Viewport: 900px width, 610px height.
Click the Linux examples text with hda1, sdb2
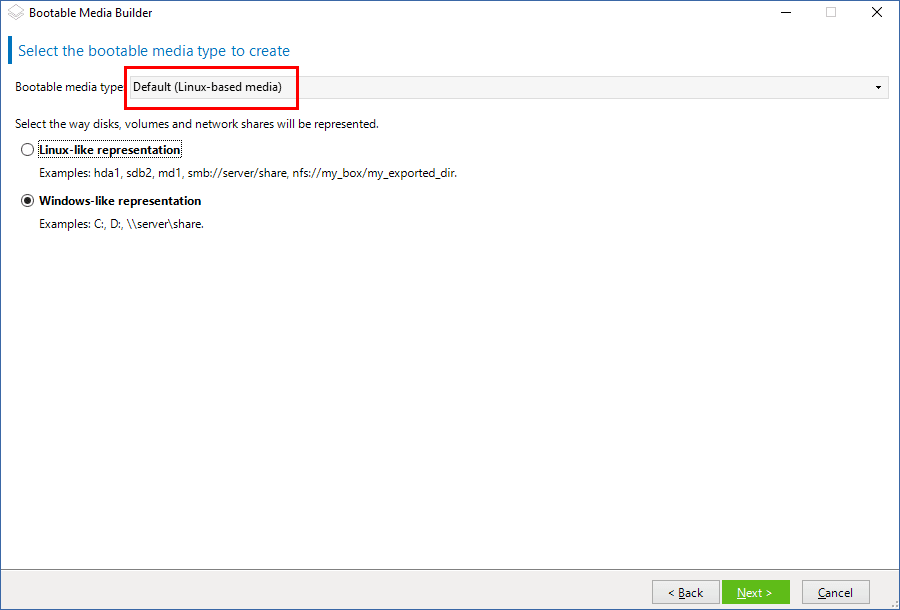coord(248,173)
